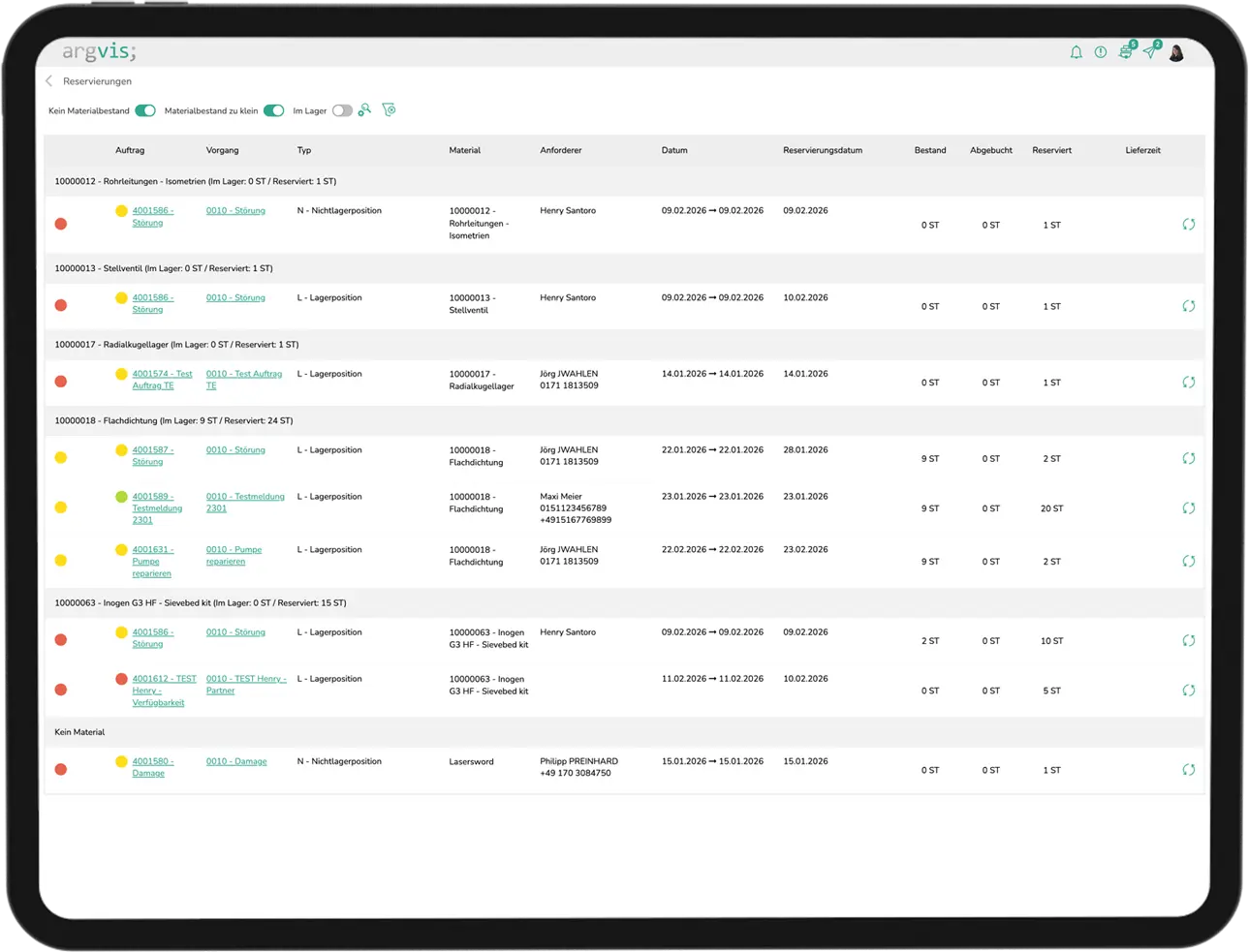Refresh delivery time for Lasersword row
This screenshot has width=1249, height=952.
point(1188,770)
